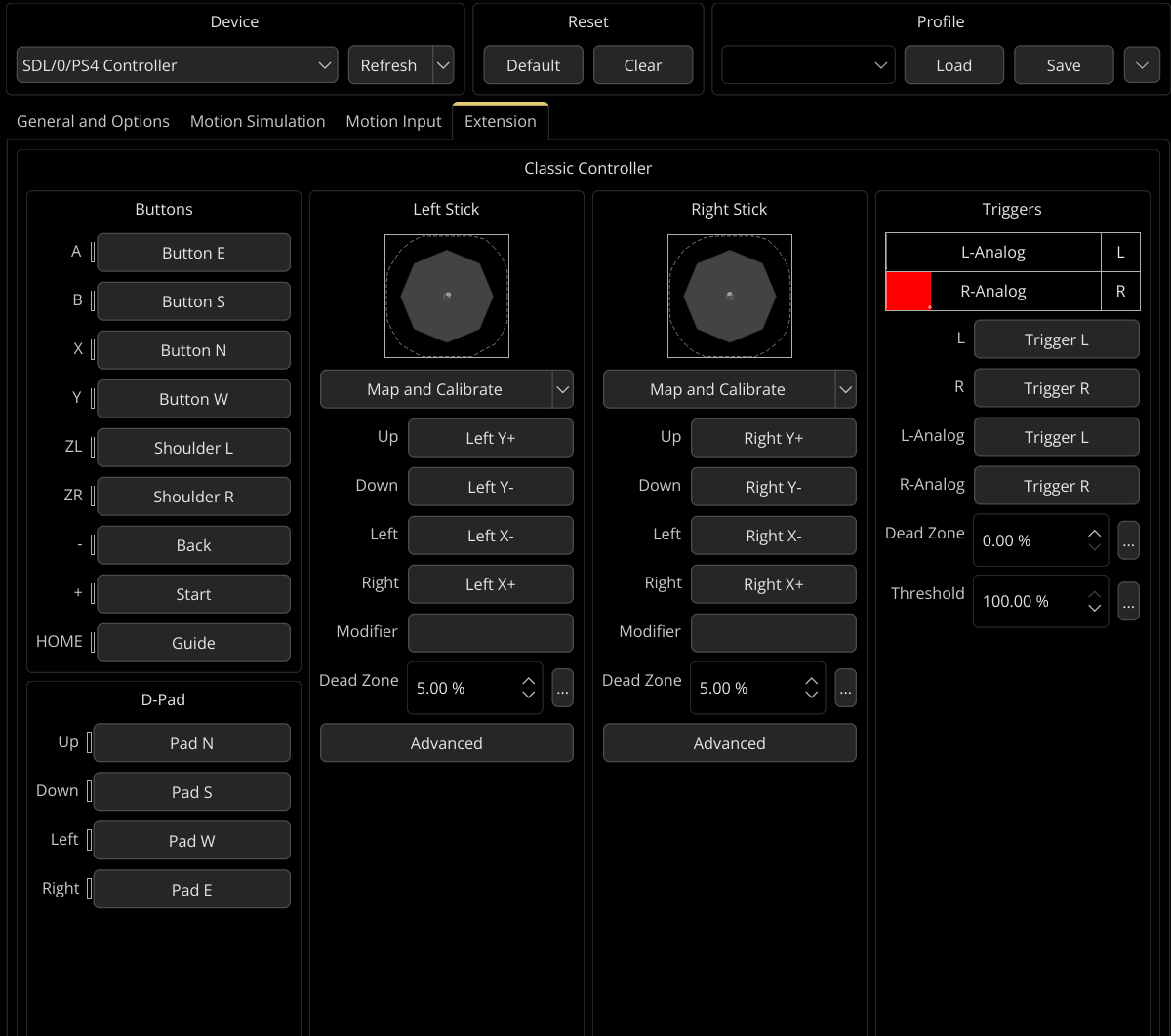Remap D-Pad Right set to Pad E

click(x=191, y=890)
